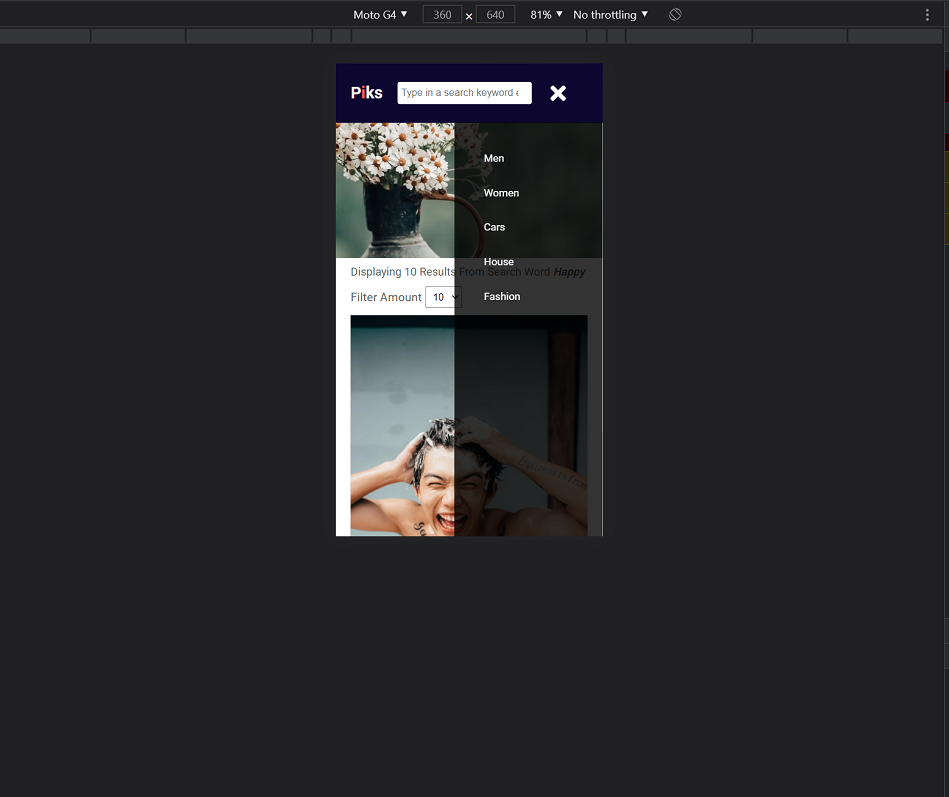Select the Cars menu item

494,227
